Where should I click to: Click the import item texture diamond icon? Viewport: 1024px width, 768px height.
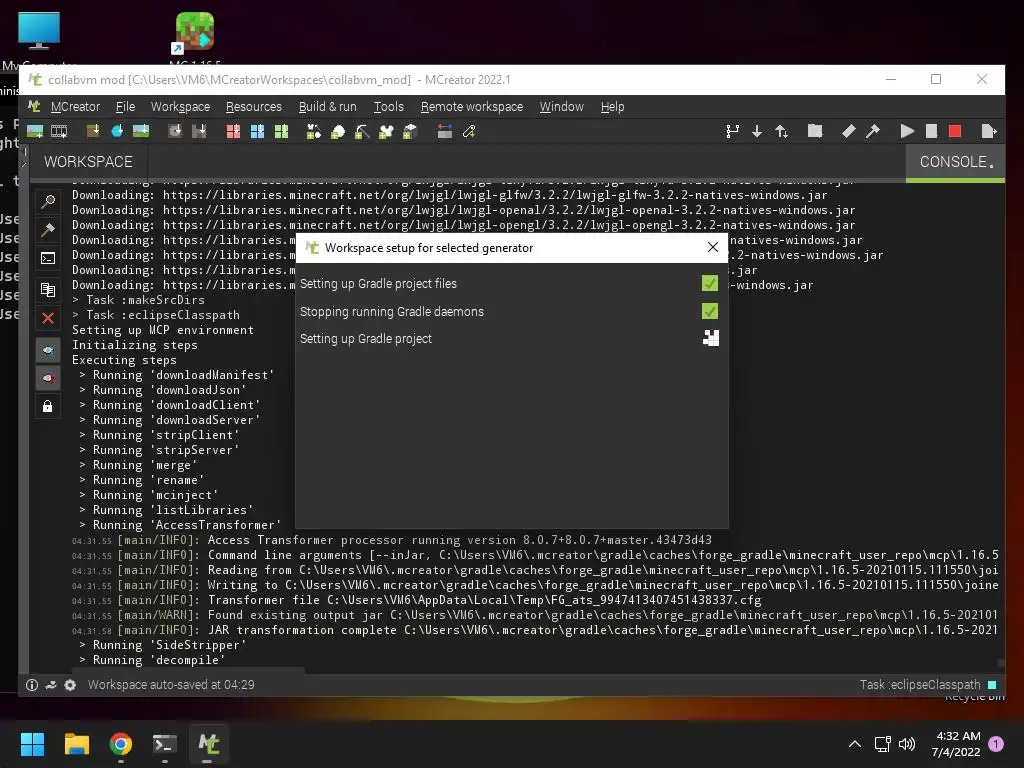click(117, 132)
